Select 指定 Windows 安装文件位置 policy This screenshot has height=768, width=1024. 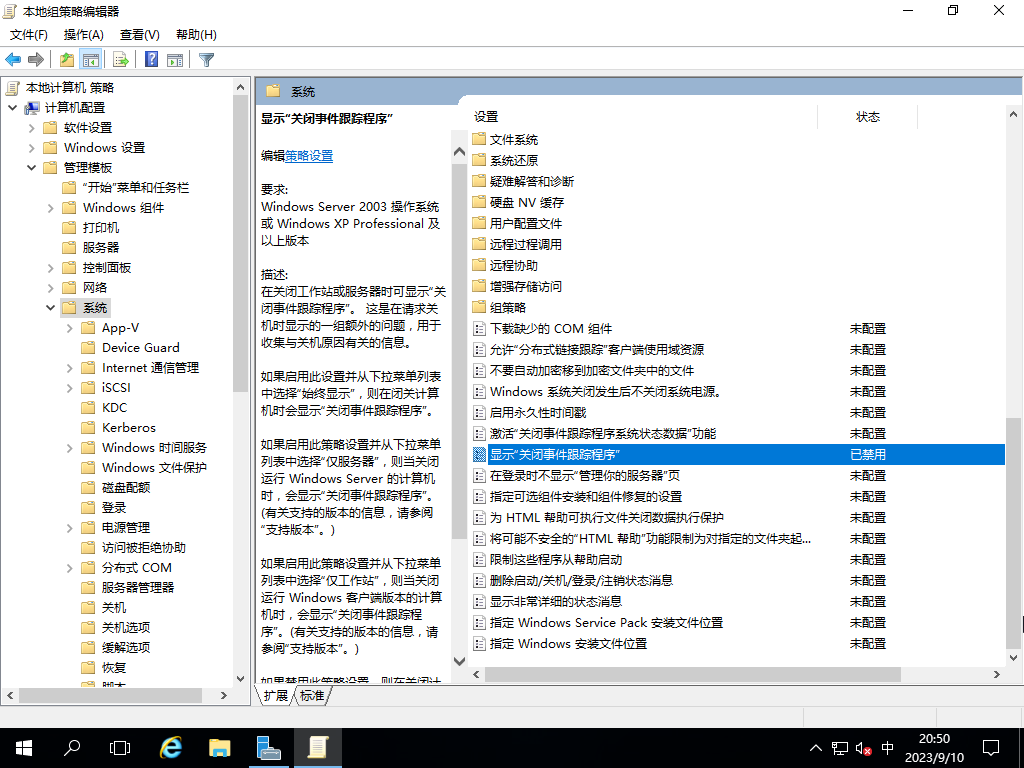[x=568, y=643]
